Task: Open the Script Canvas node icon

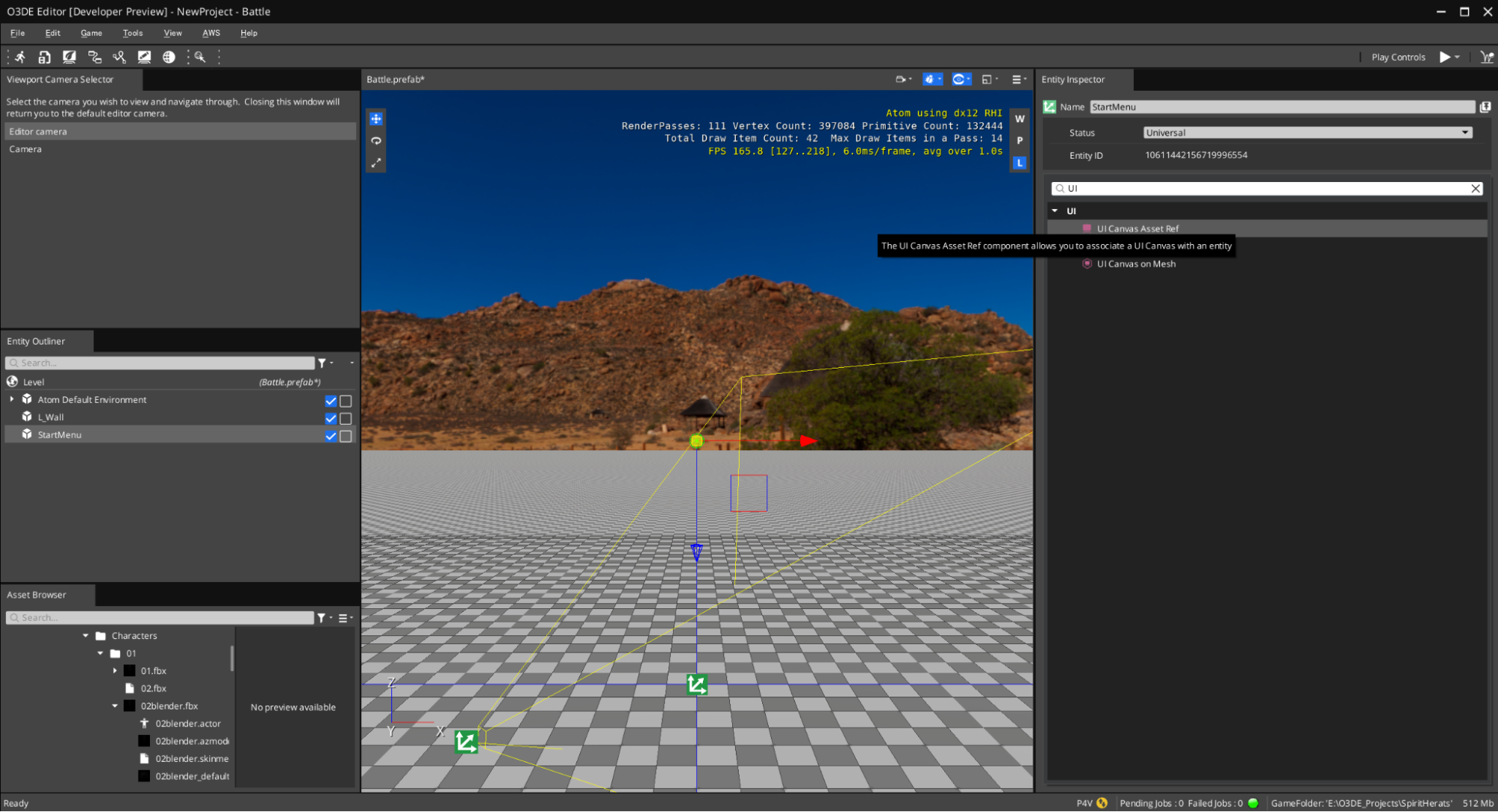Action: (x=94, y=57)
